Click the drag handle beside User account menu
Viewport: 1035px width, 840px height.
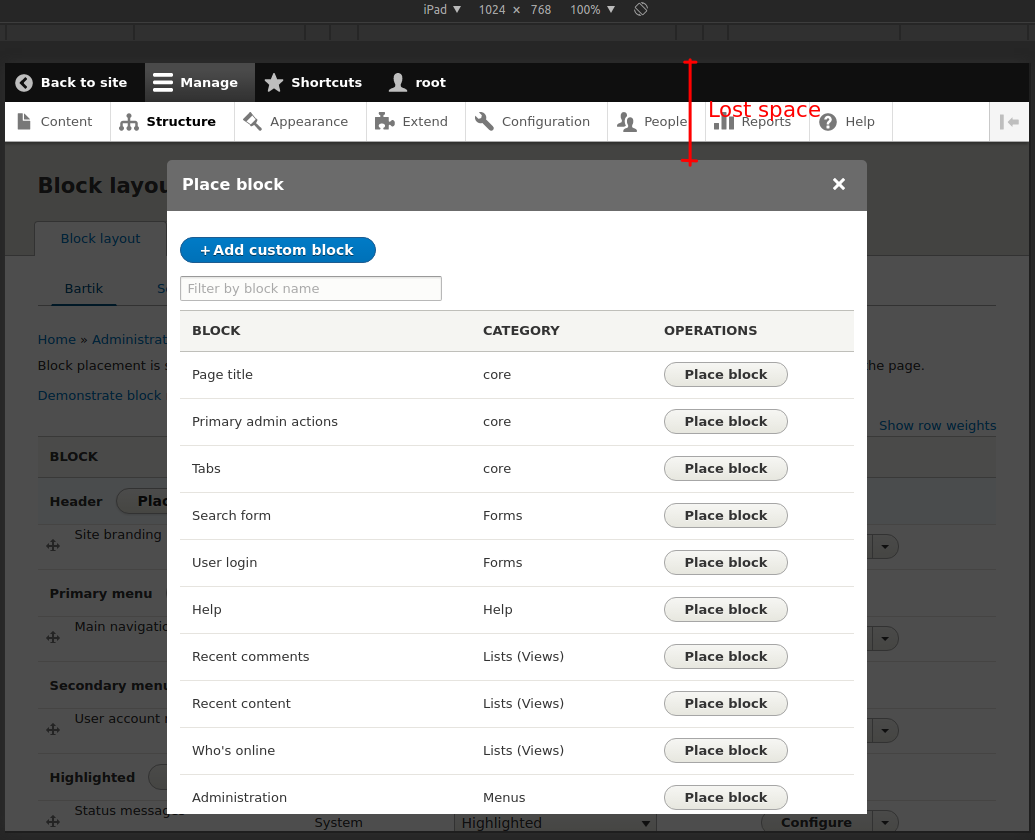53,729
